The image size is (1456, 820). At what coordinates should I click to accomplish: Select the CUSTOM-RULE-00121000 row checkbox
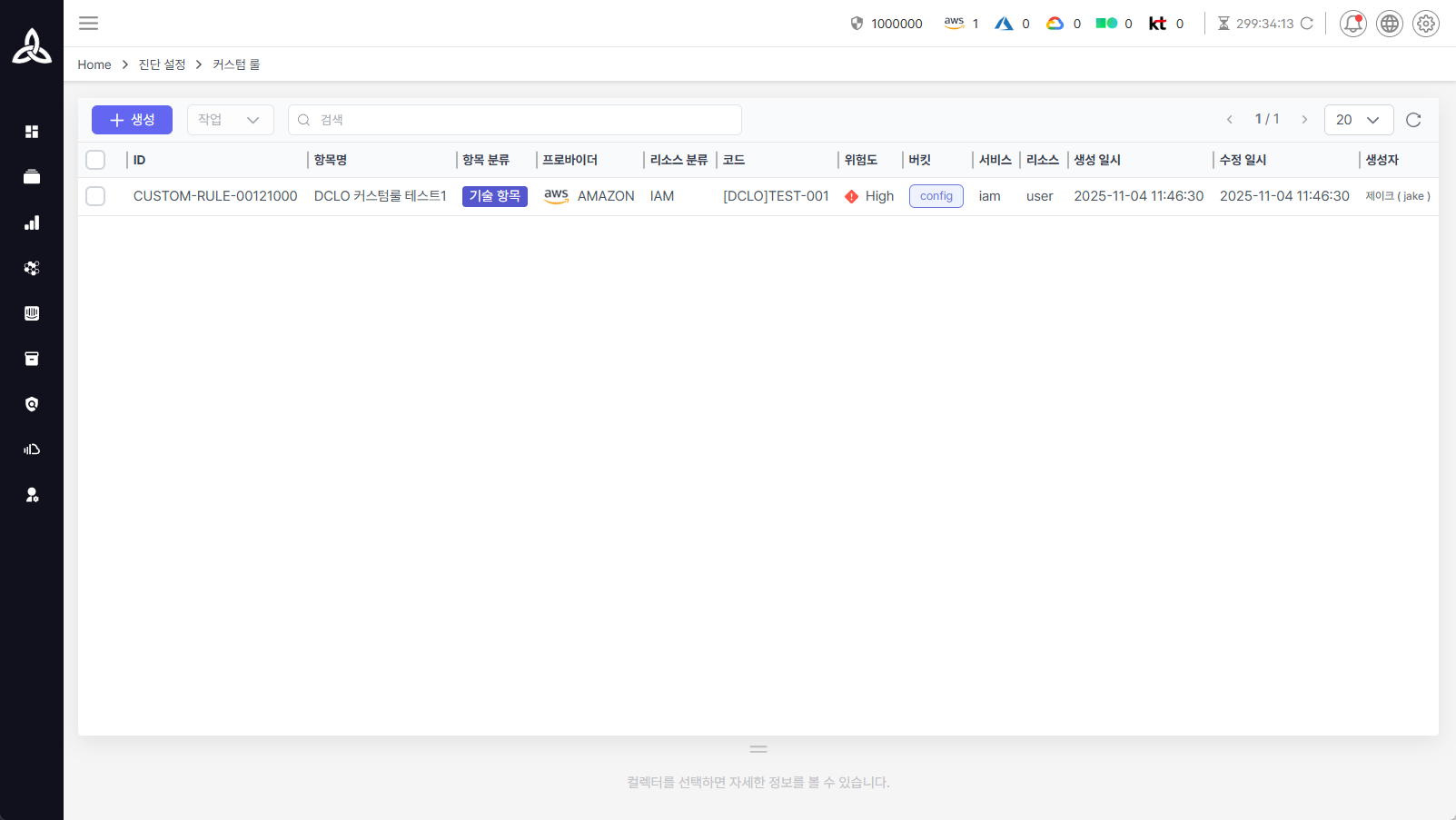coord(95,196)
